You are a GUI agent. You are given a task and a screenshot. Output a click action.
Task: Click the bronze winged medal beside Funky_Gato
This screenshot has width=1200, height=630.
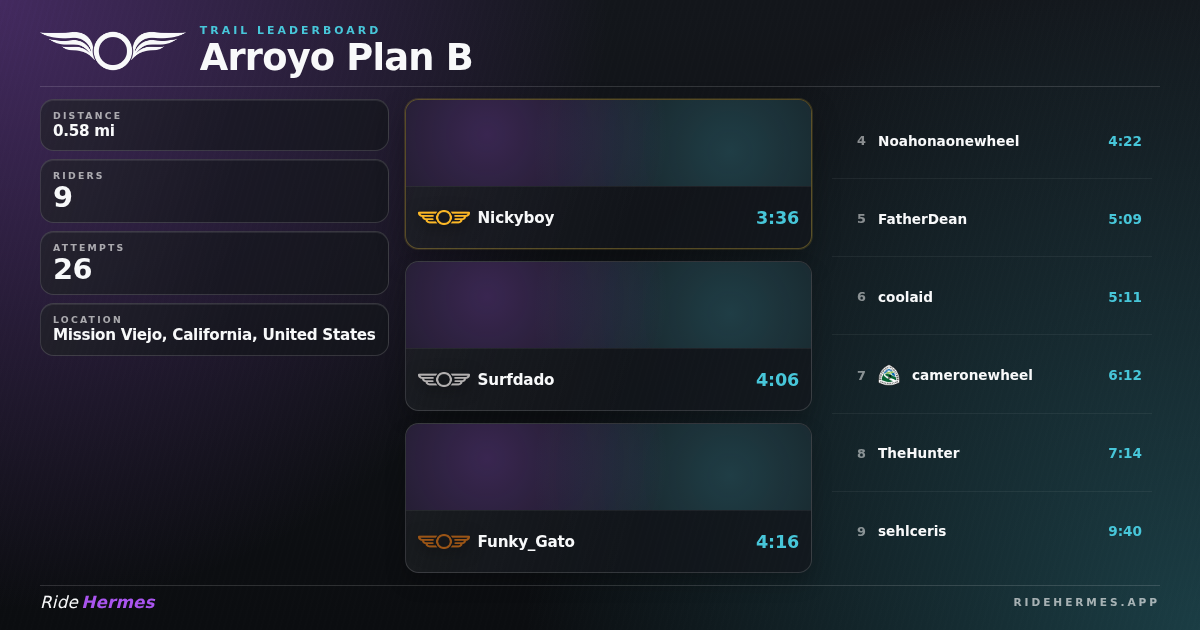[444, 542]
